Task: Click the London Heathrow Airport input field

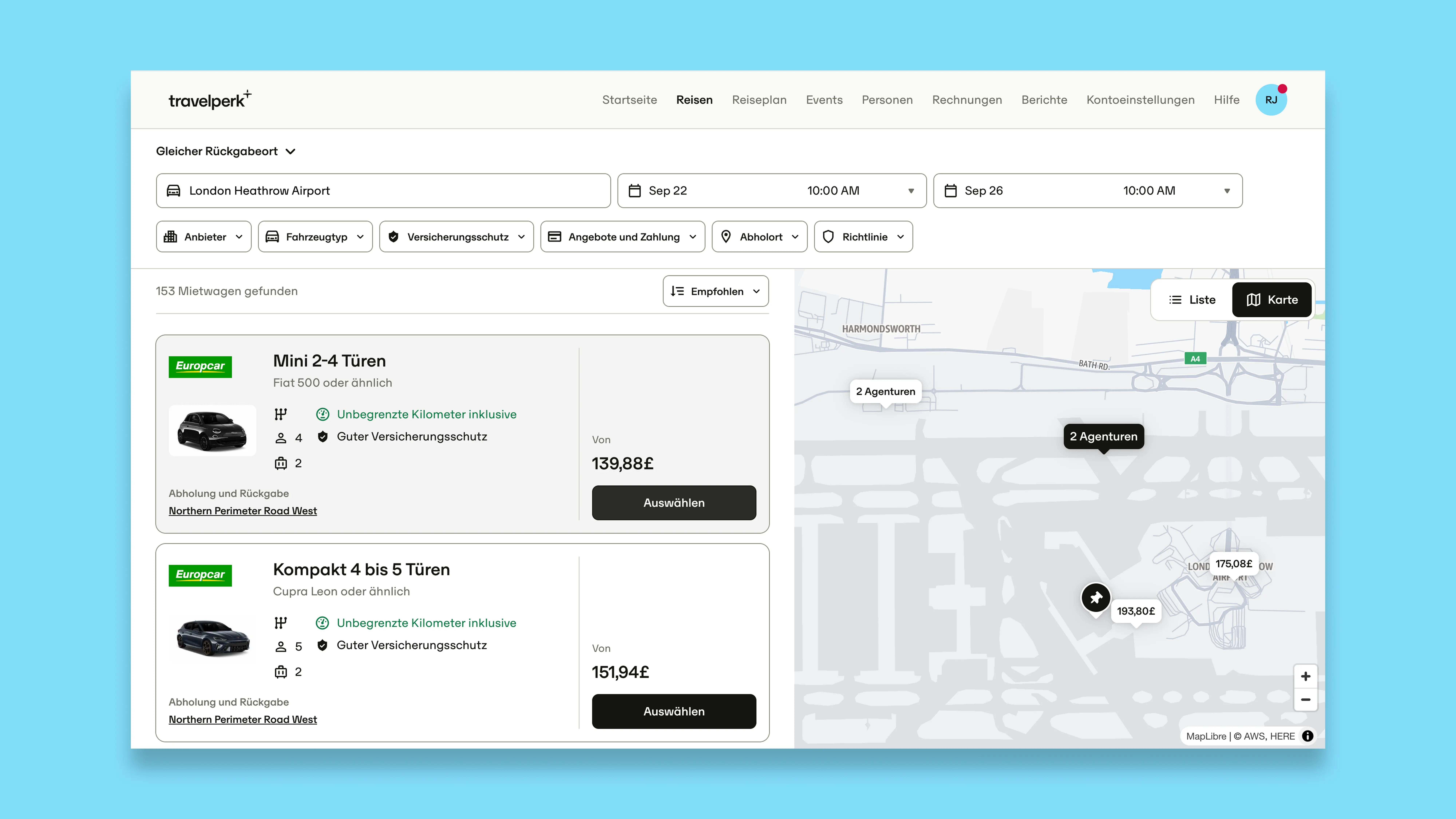Action: (x=339, y=191)
